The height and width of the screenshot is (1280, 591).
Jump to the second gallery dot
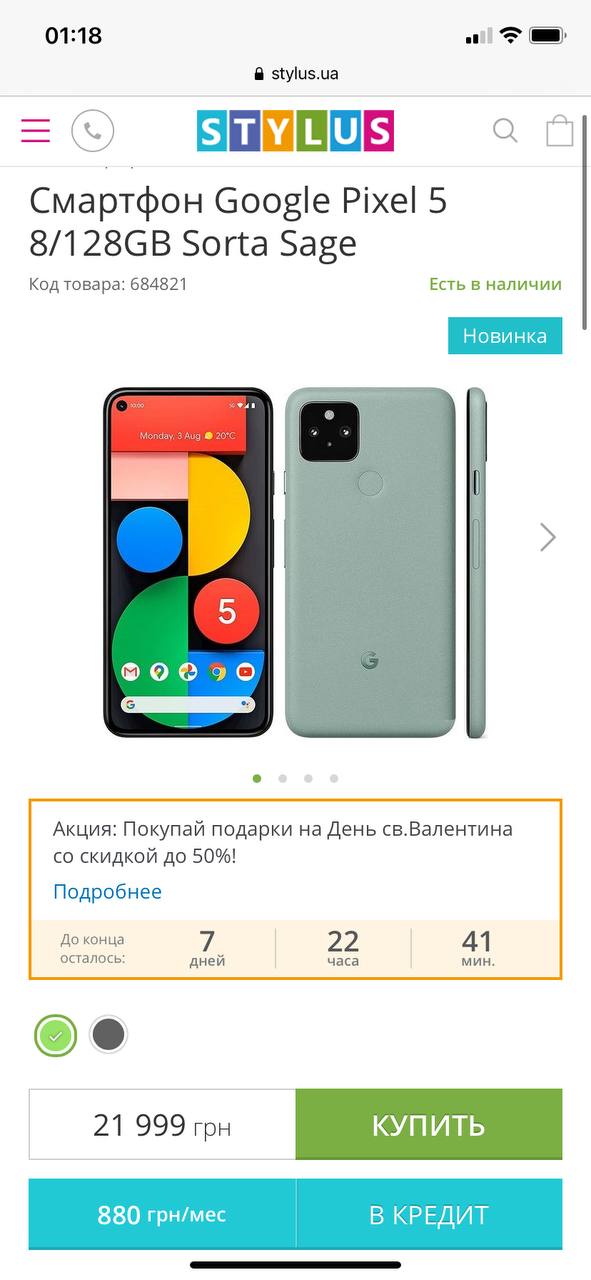tap(283, 778)
